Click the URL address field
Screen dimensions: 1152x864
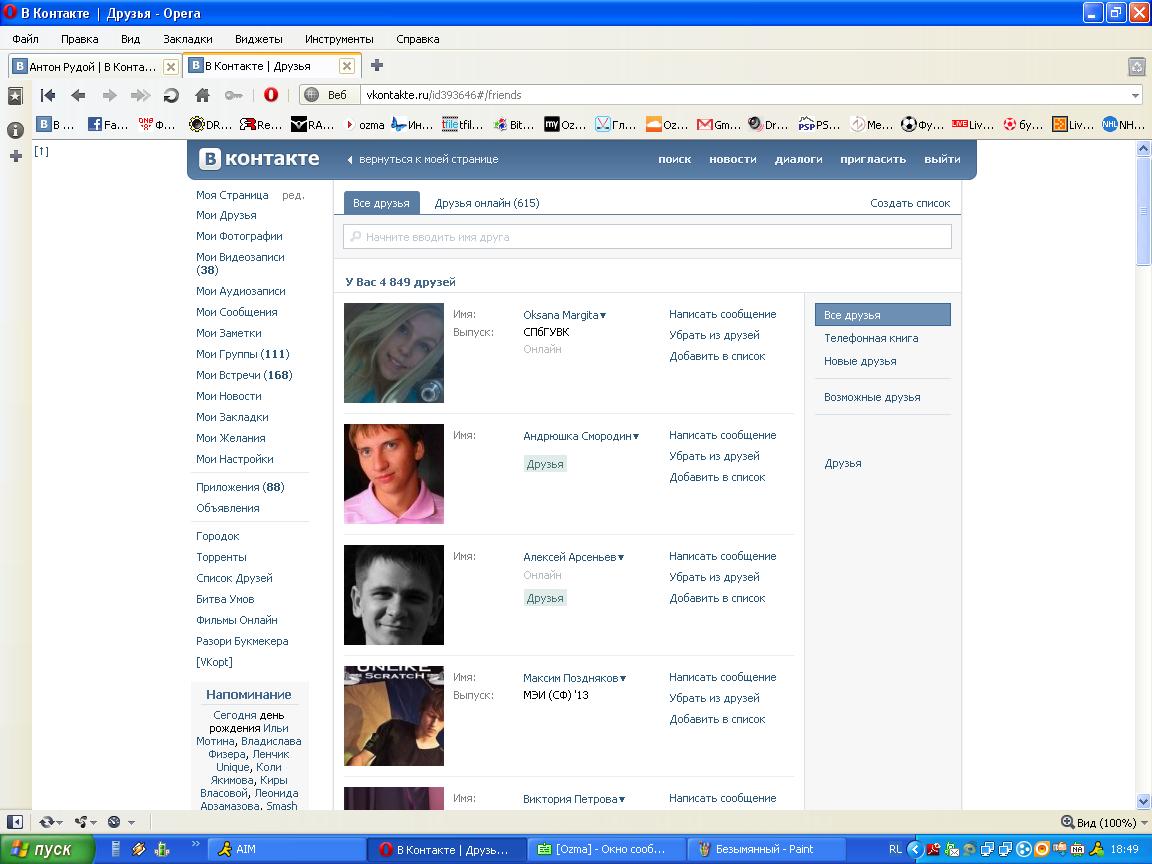coord(744,95)
